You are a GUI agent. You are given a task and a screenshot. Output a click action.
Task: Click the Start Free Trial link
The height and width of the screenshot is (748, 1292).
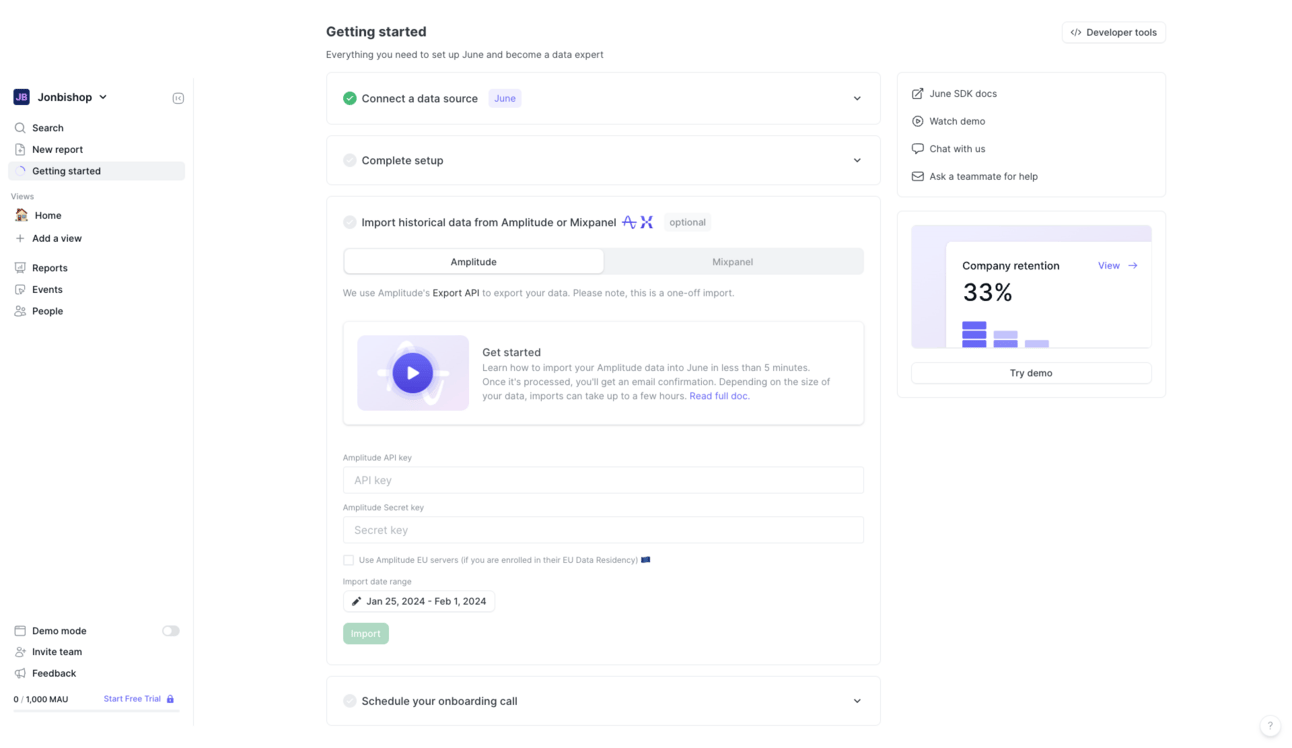point(132,699)
